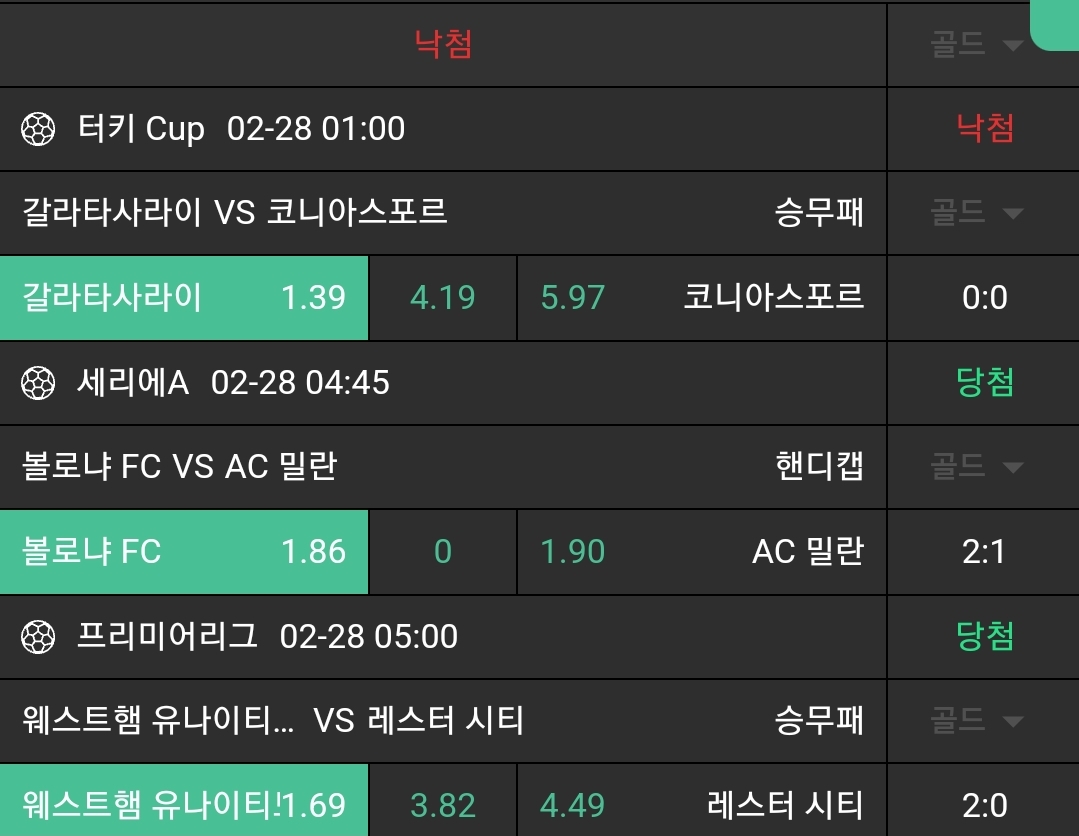Click the red 낙첨 header at top
The height and width of the screenshot is (836, 1079).
click(x=443, y=44)
